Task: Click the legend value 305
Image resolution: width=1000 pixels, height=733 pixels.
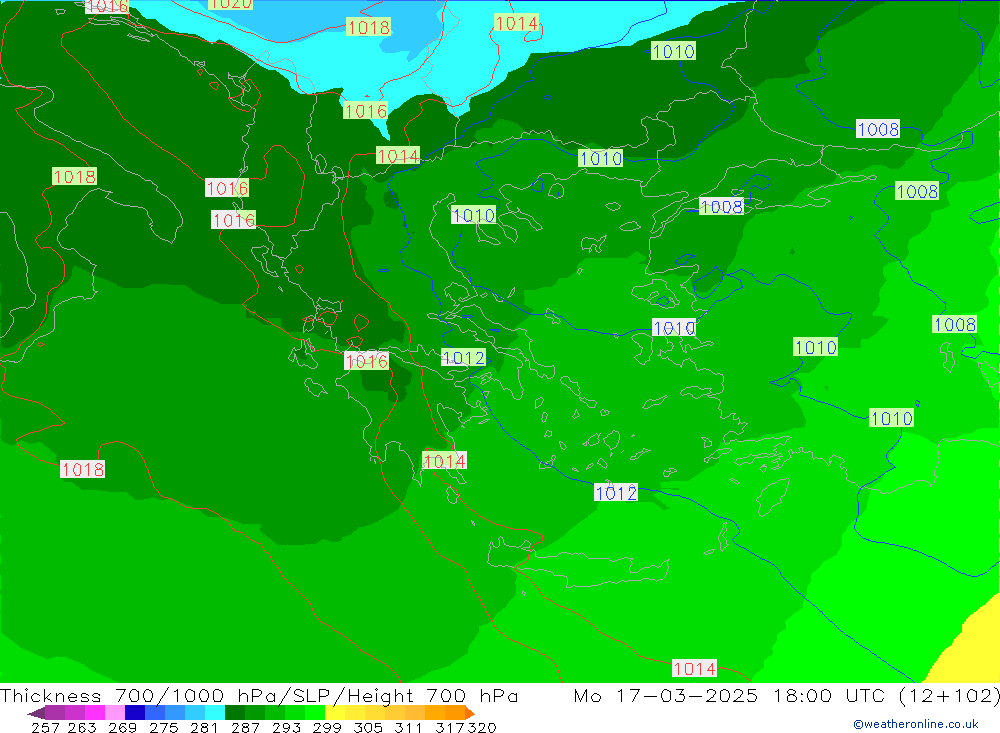Action: click(x=368, y=727)
